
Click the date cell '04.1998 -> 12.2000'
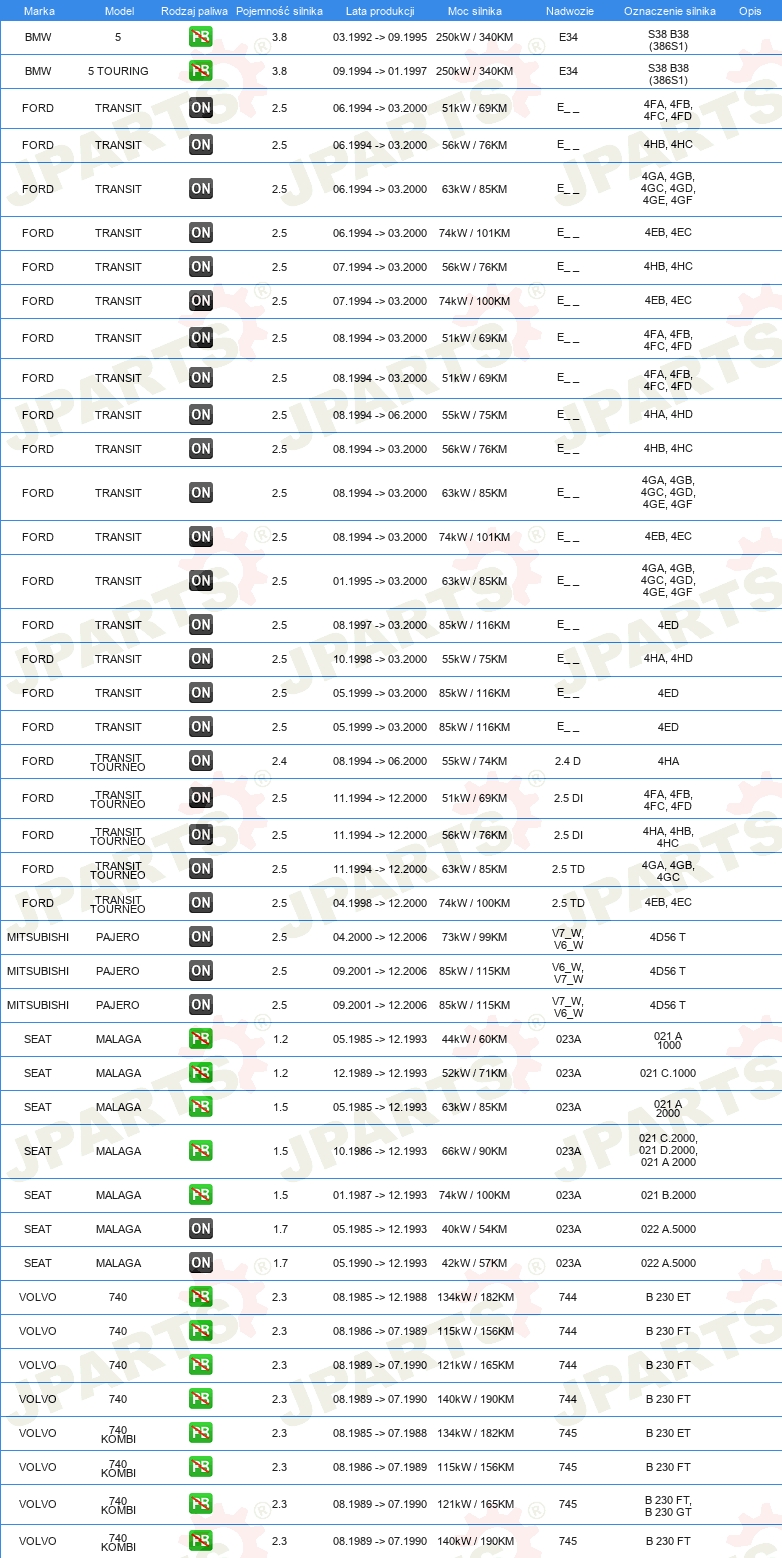380,903
